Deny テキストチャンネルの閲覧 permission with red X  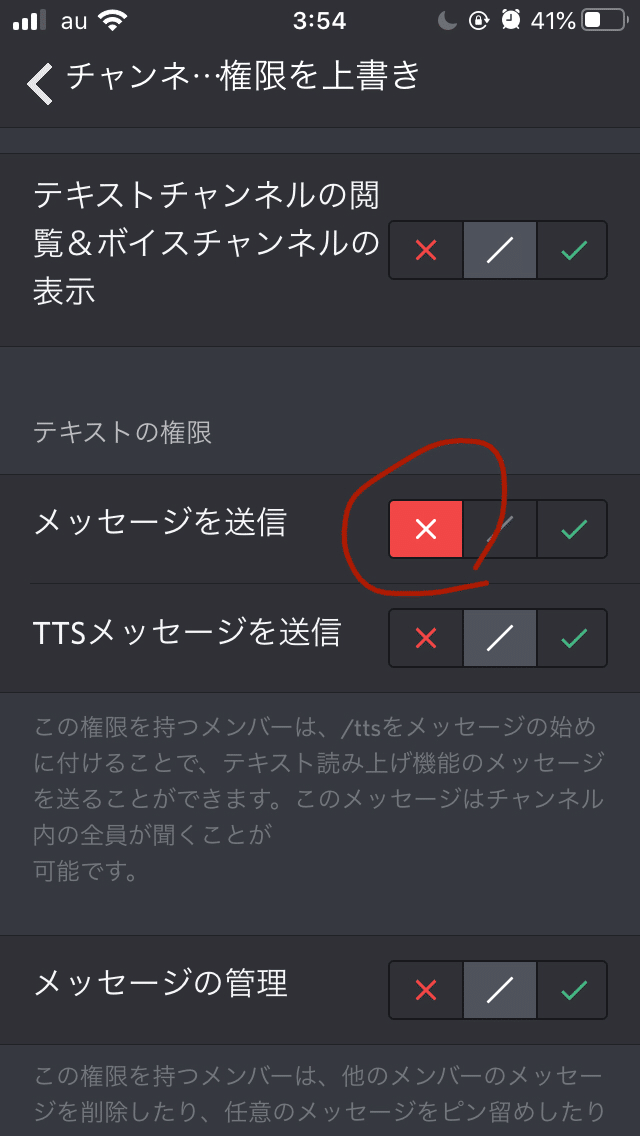pyautogui.click(x=426, y=251)
